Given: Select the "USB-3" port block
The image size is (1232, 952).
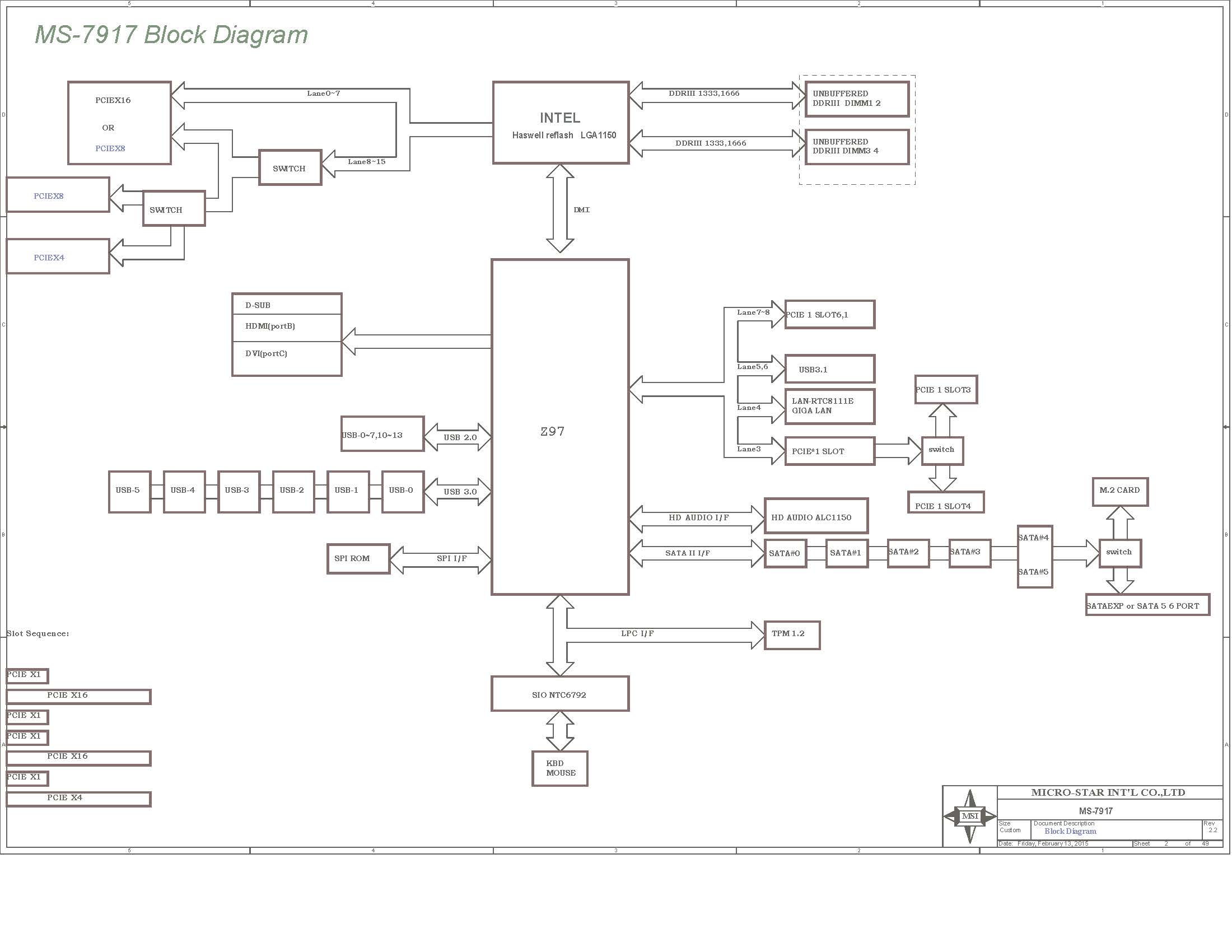Looking at the screenshot, I should [239, 492].
